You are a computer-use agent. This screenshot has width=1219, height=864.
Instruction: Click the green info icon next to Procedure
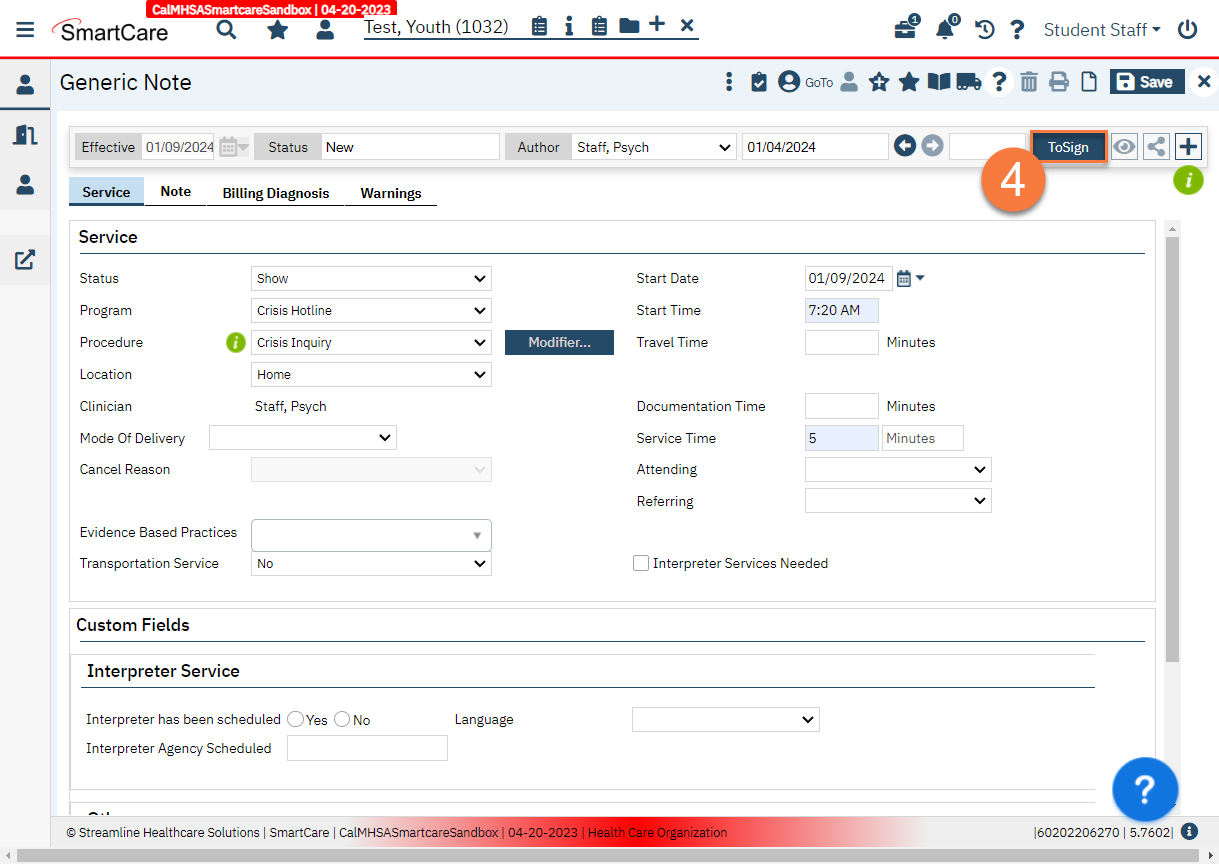(x=235, y=342)
